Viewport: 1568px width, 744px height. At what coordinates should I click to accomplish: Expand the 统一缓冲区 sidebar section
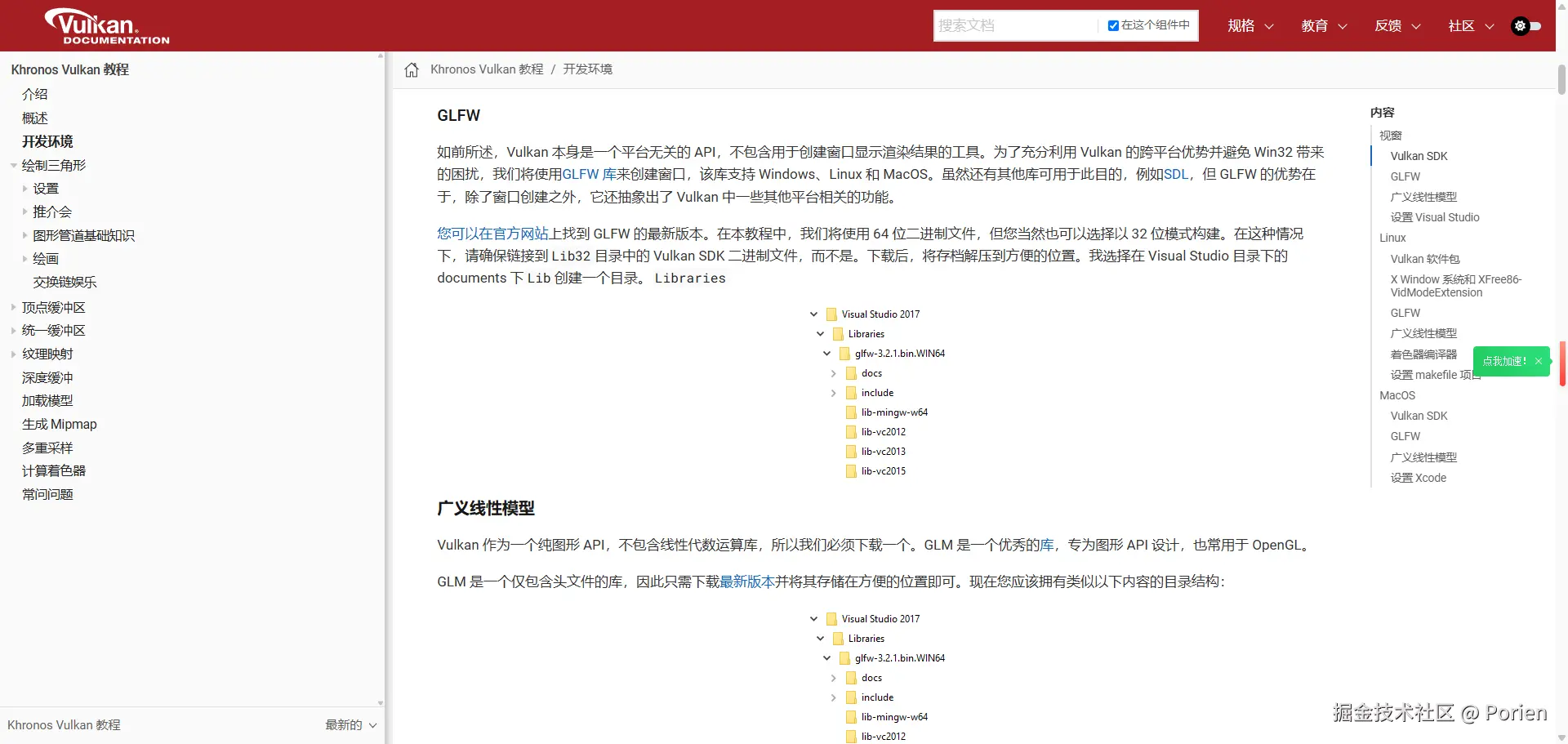pyautogui.click(x=14, y=331)
